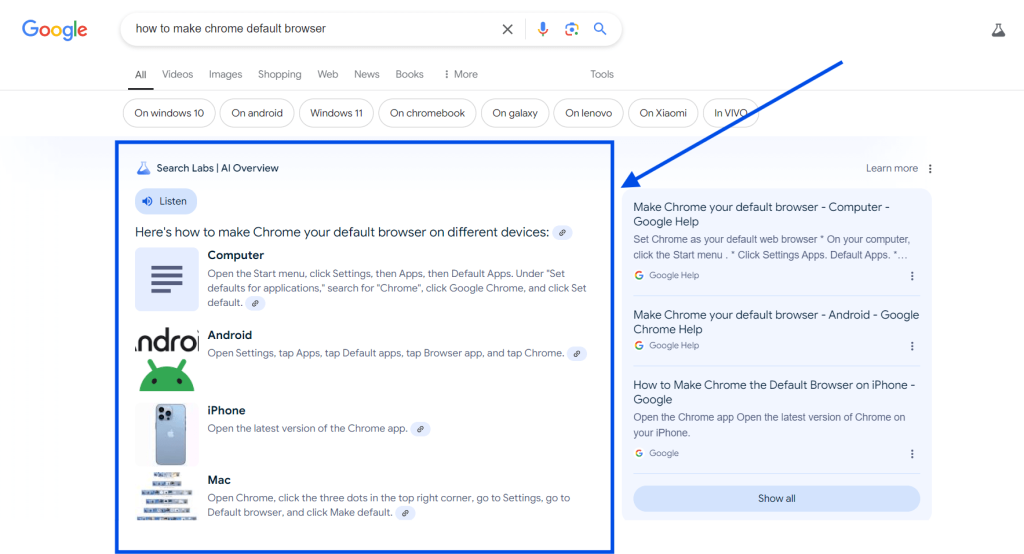Open options menu for Computer Google Help result
Image resolution: width=1024 pixels, height=554 pixels.
pyautogui.click(x=912, y=276)
